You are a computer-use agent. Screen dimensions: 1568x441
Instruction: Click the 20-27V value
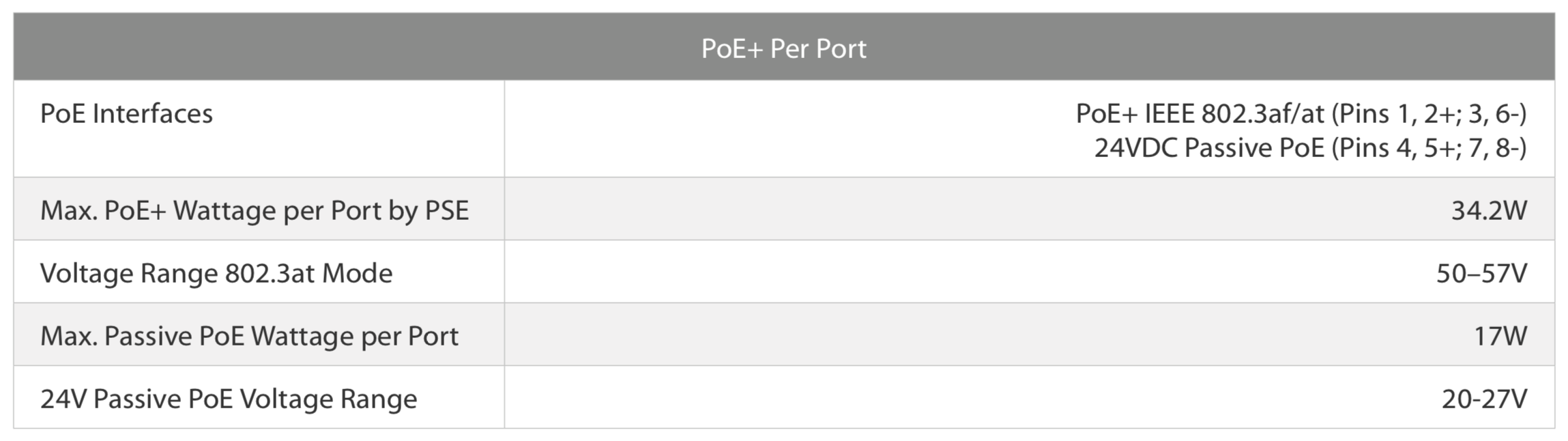point(1484,399)
